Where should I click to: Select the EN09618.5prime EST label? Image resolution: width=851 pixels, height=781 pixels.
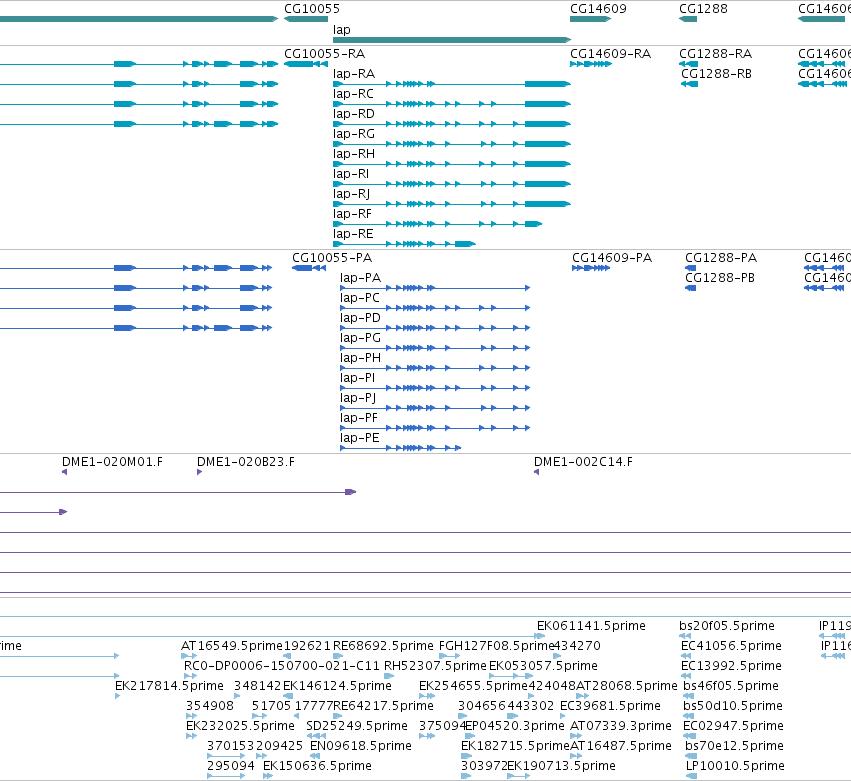tap(360, 746)
